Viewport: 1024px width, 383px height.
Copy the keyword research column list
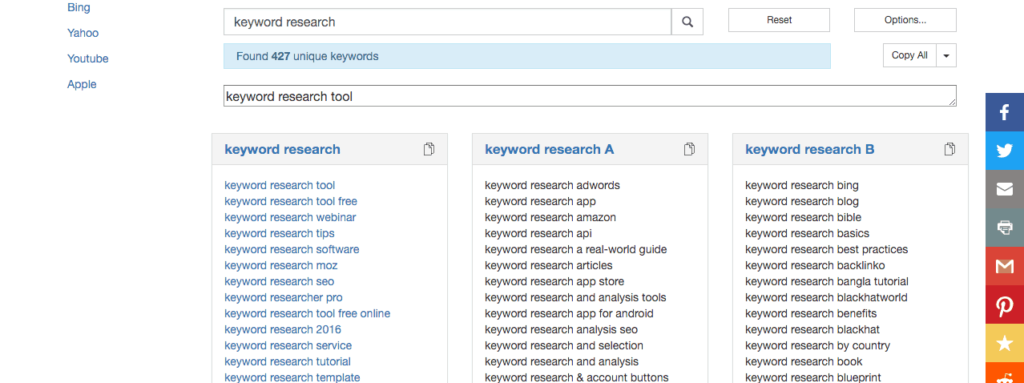(429, 149)
